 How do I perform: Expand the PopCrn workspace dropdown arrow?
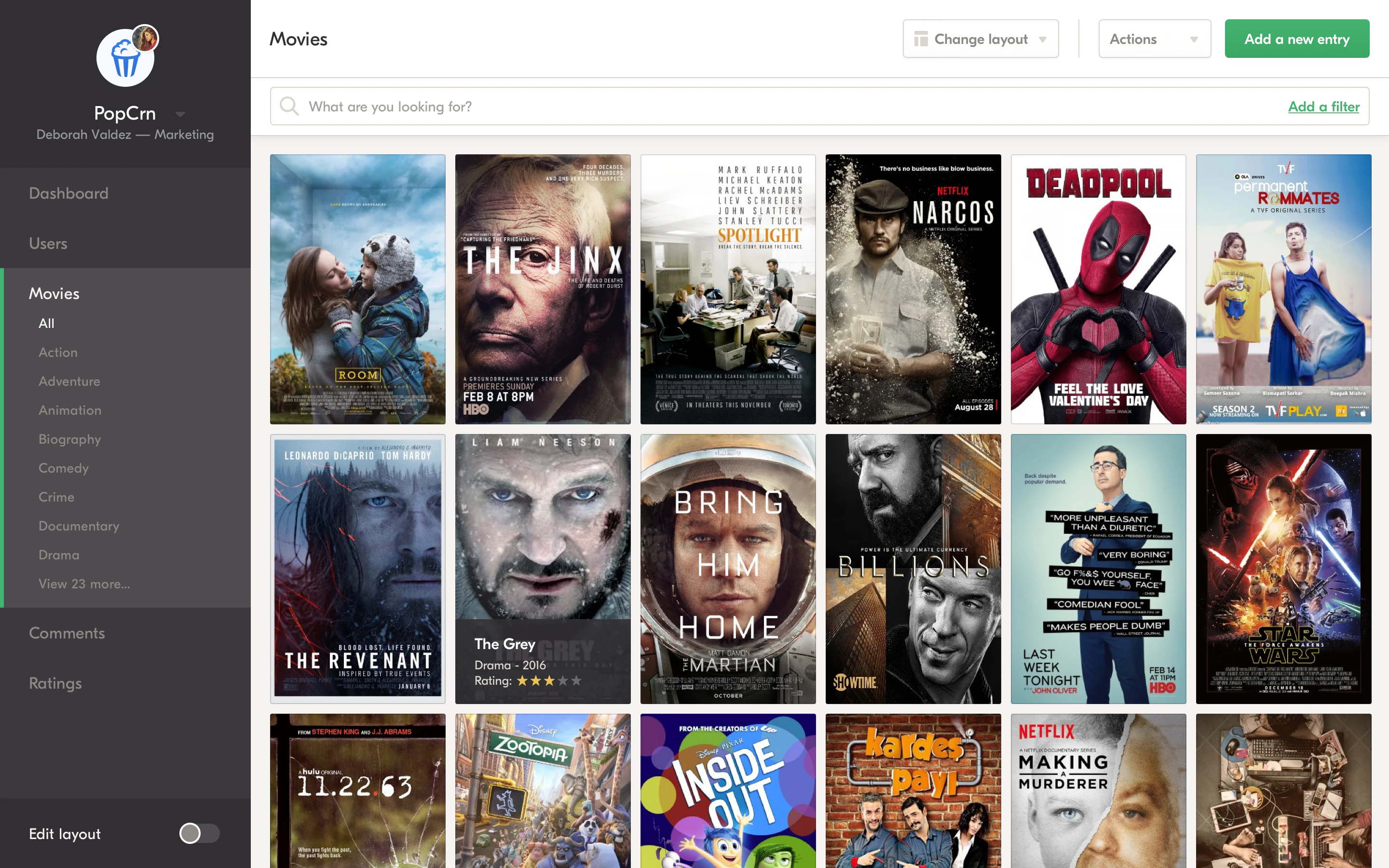click(180, 114)
